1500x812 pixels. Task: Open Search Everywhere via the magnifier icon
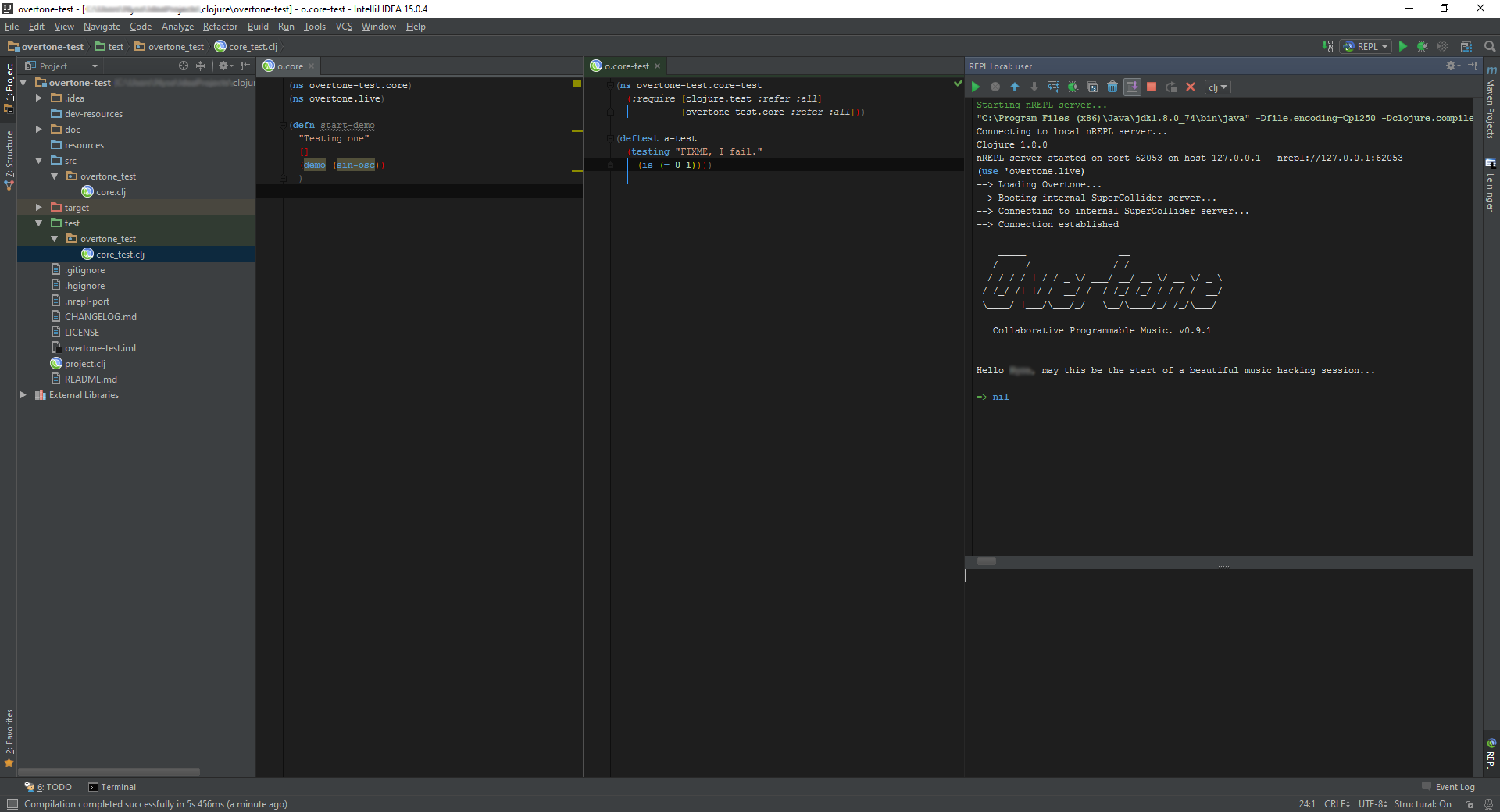coord(1489,46)
